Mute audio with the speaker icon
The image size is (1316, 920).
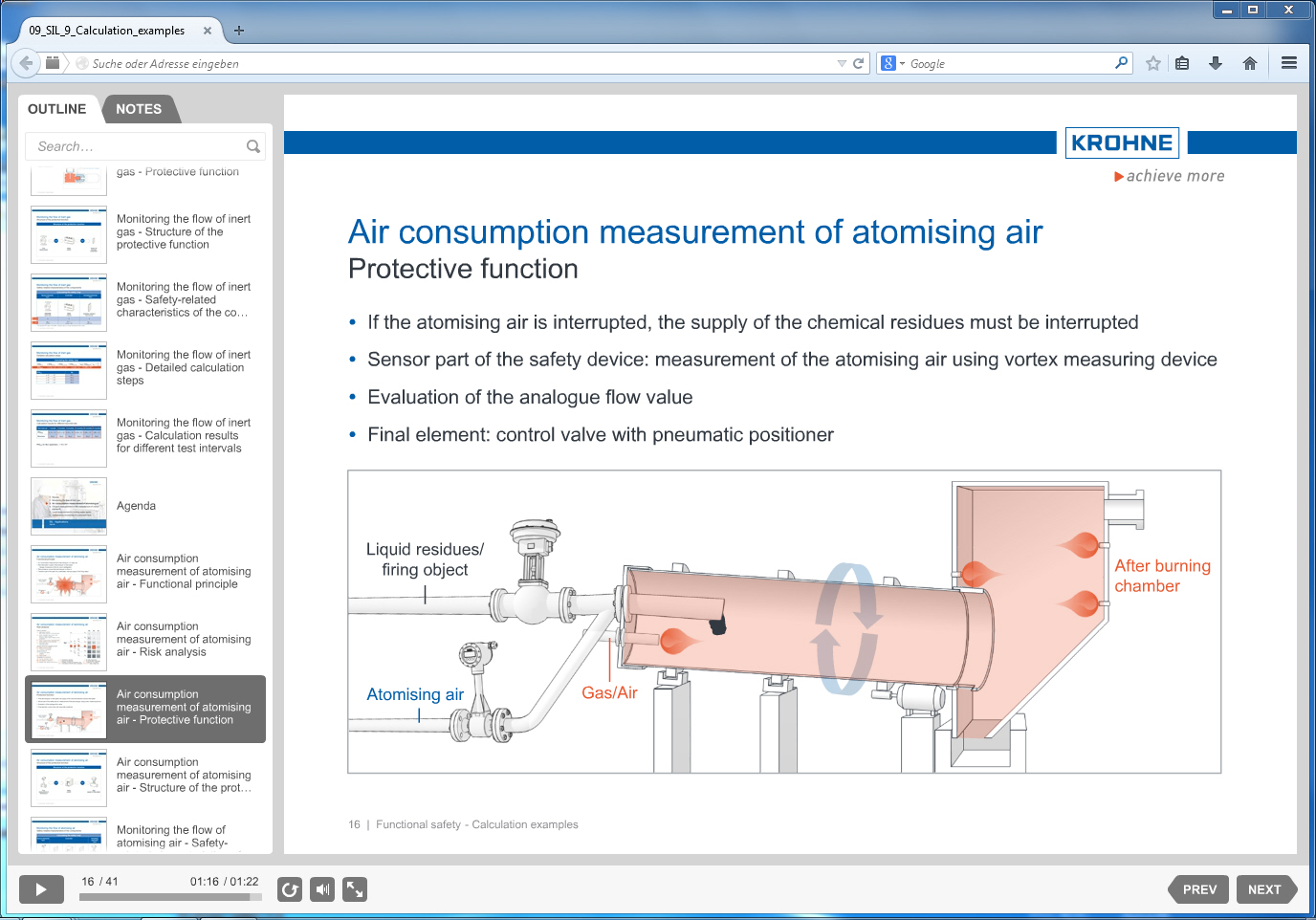tap(322, 889)
